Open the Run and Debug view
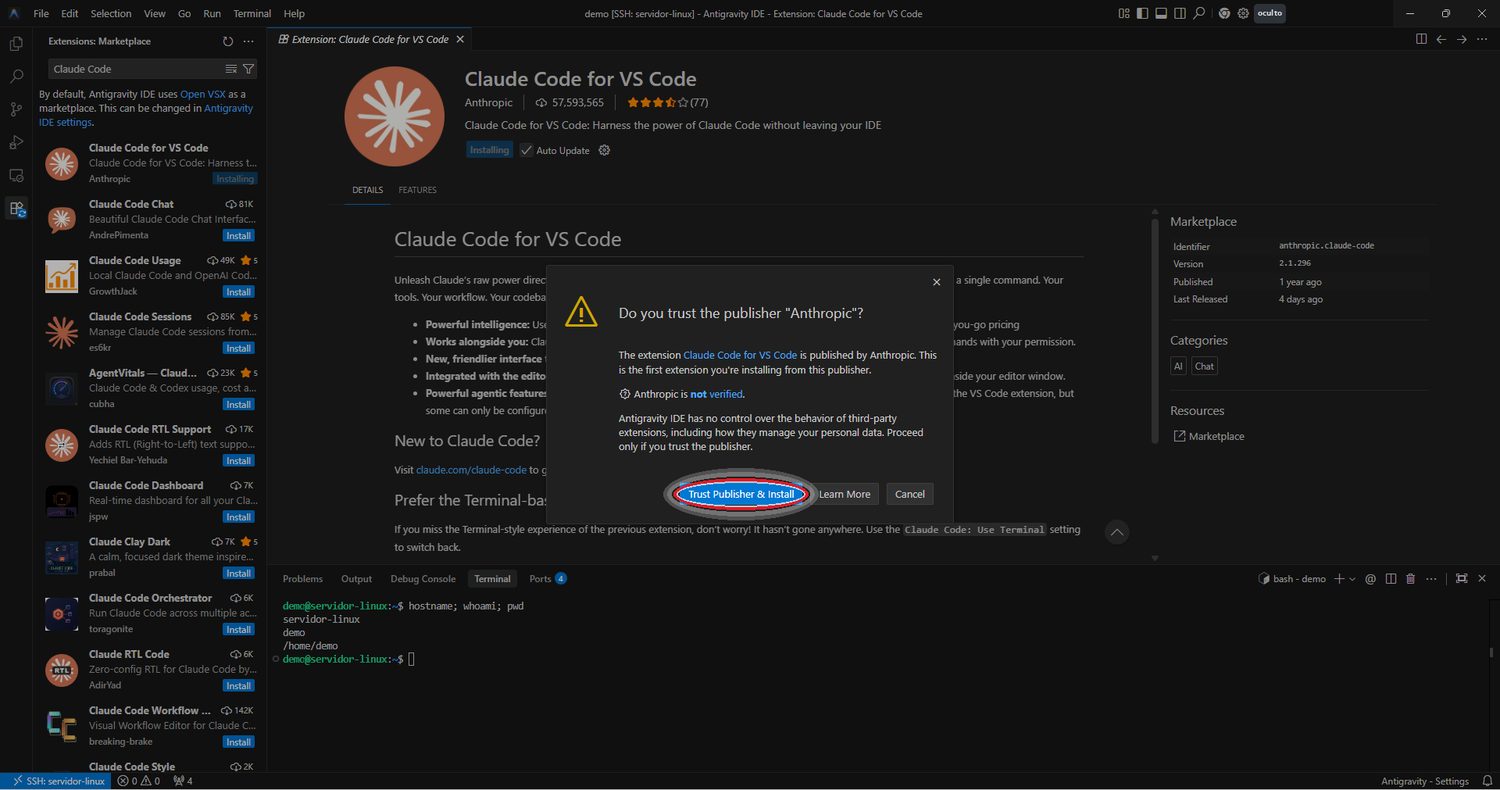The width and height of the screenshot is (1500, 790). 16,142
